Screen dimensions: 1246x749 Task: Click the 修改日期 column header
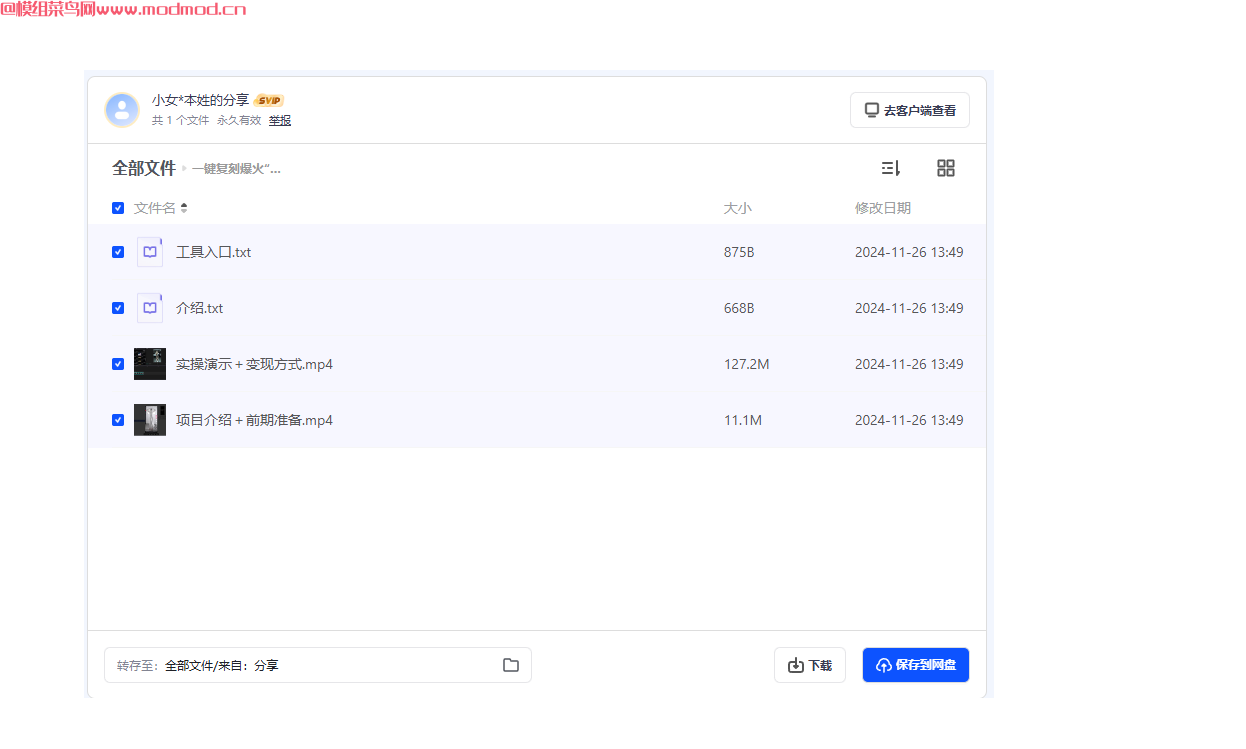(883, 208)
